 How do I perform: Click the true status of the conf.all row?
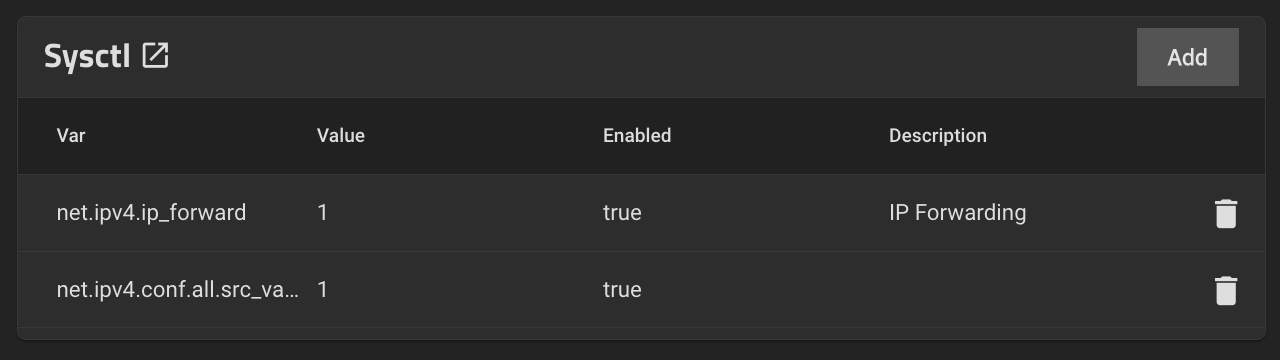pos(622,290)
